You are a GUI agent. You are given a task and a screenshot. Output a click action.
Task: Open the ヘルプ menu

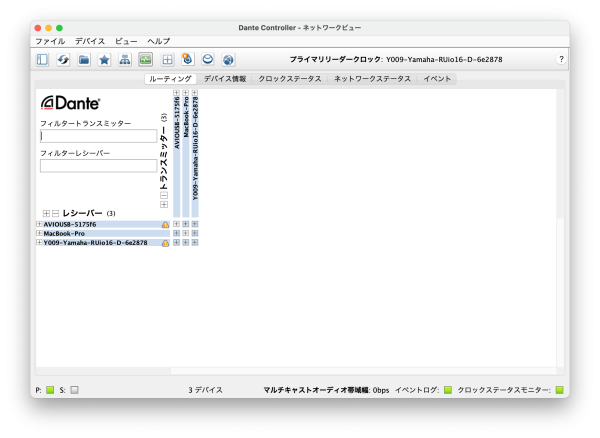click(x=158, y=41)
